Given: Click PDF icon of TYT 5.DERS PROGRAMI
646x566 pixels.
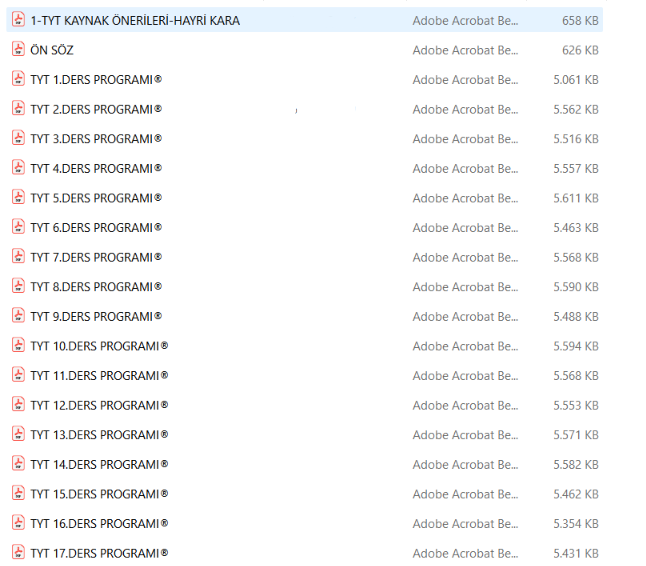Looking at the screenshot, I should (x=18, y=197).
